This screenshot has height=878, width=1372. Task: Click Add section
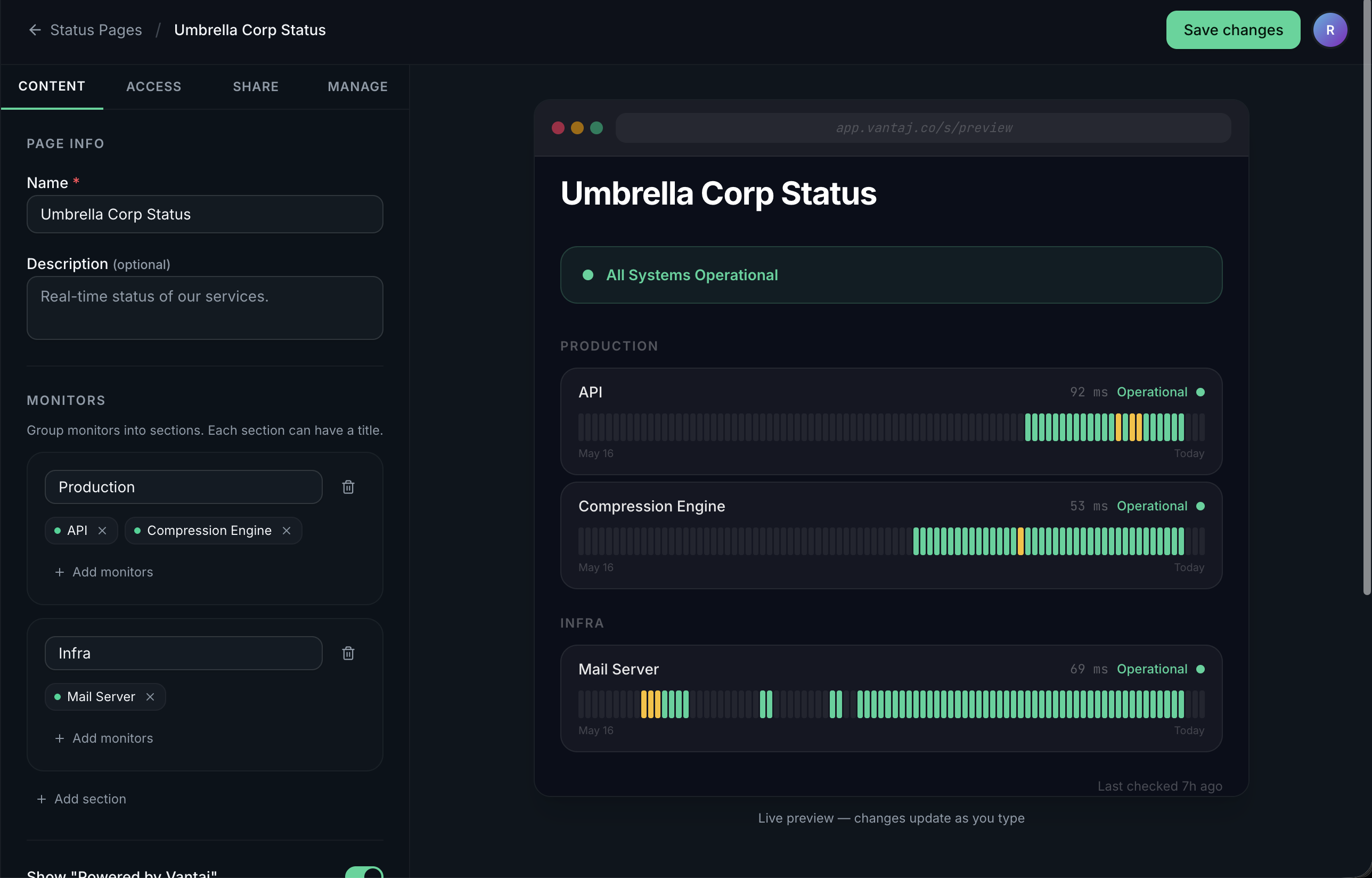click(81, 799)
